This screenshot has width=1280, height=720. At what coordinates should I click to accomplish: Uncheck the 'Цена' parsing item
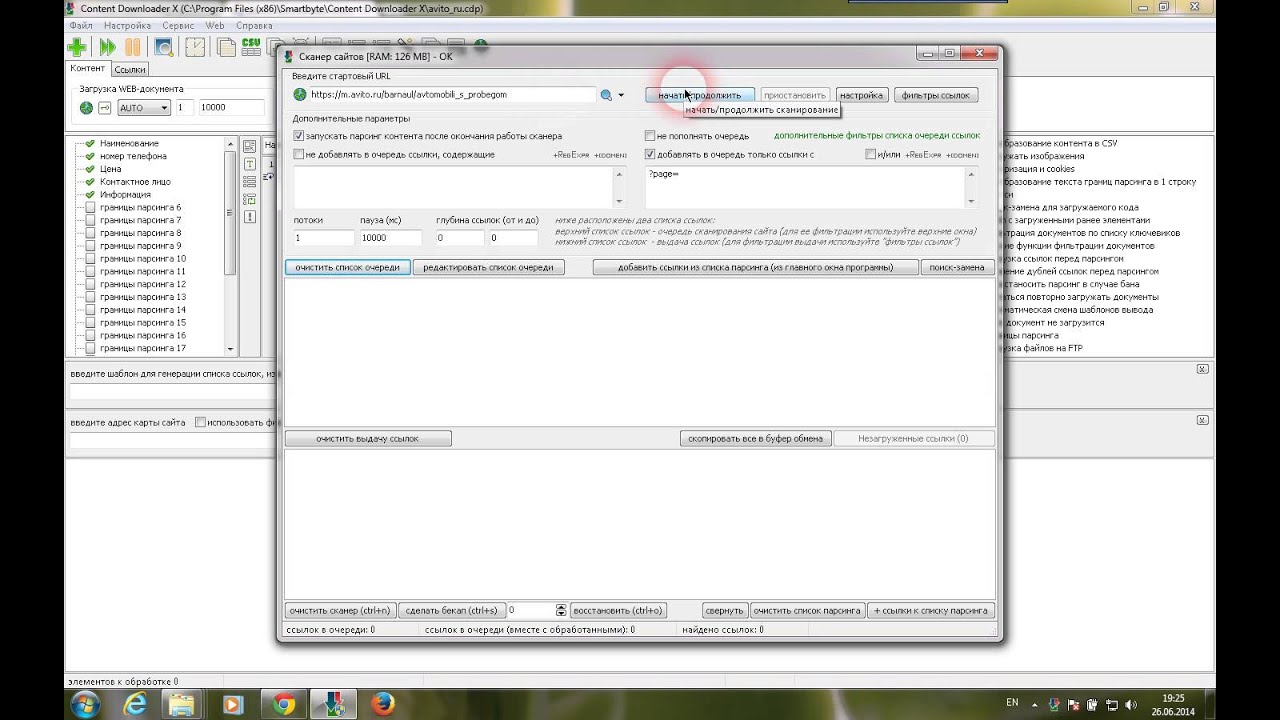90,169
